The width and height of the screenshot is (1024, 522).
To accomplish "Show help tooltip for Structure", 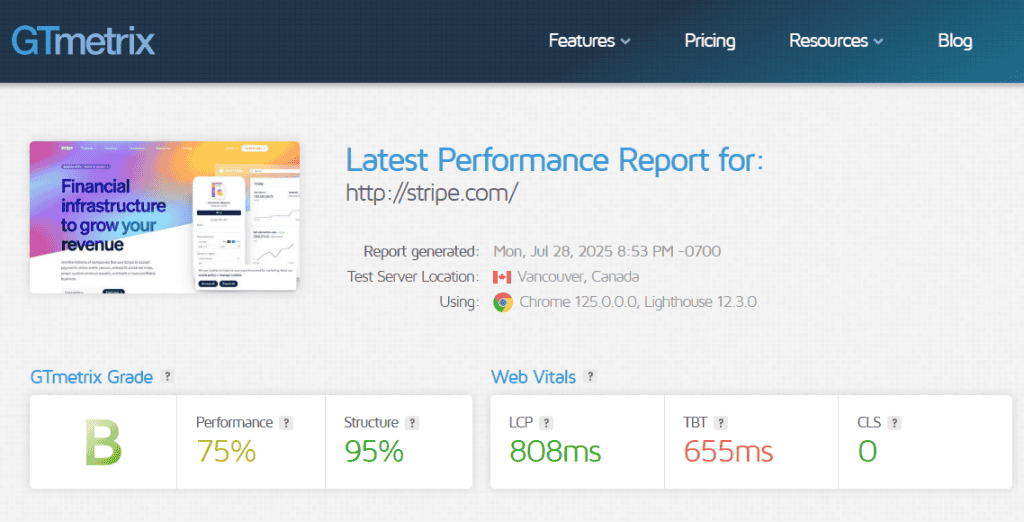I will [x=412, y=423].
